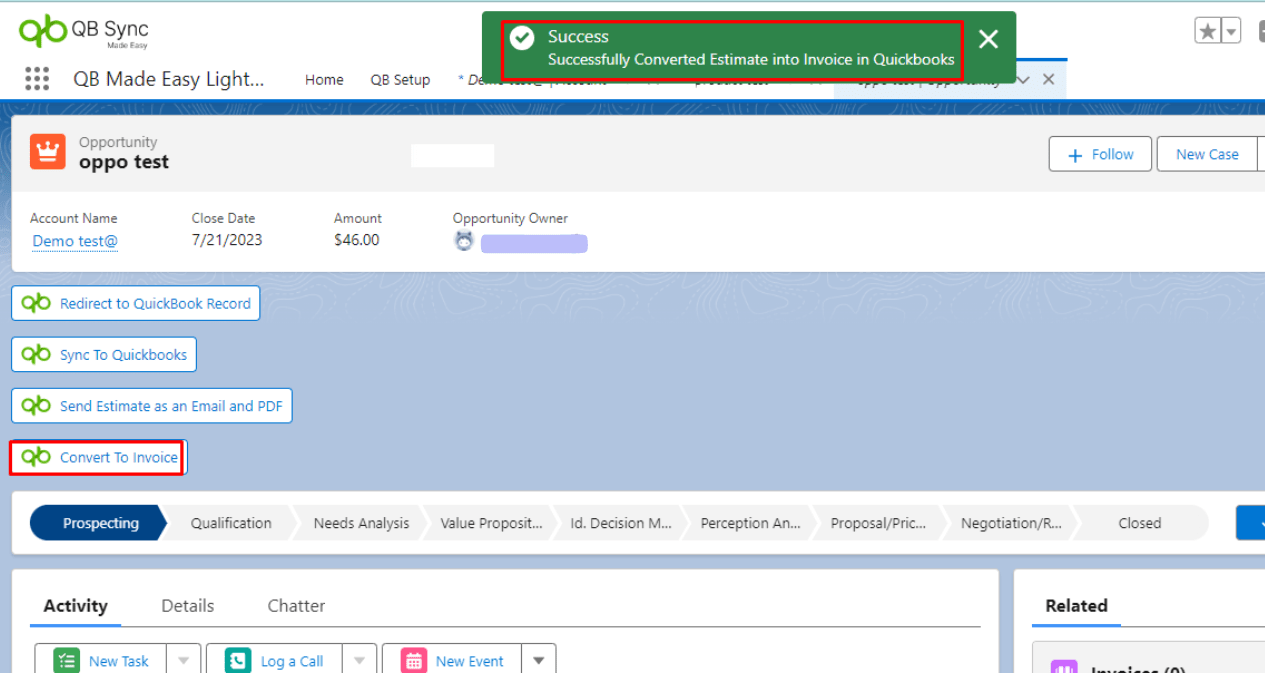This screenshot has height=673, width=1265.
Task: Select the Id. Decision Makers stage
Action: (x=621, y=523)
